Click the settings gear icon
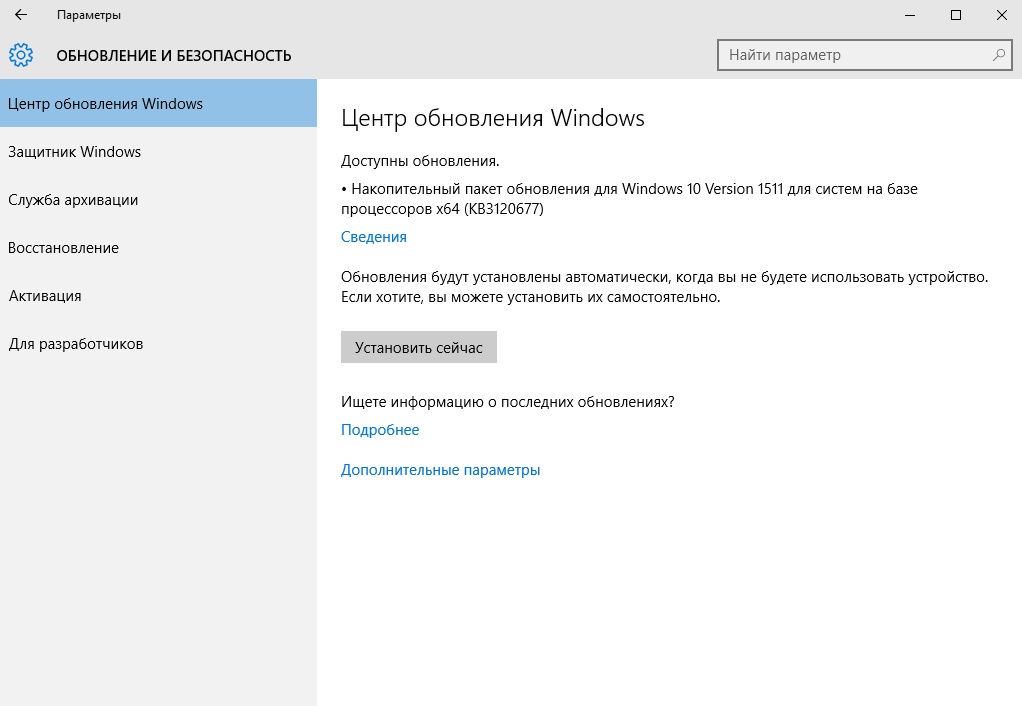The height and width of the screenshot is (706, 1022). (x=21, y=55)
